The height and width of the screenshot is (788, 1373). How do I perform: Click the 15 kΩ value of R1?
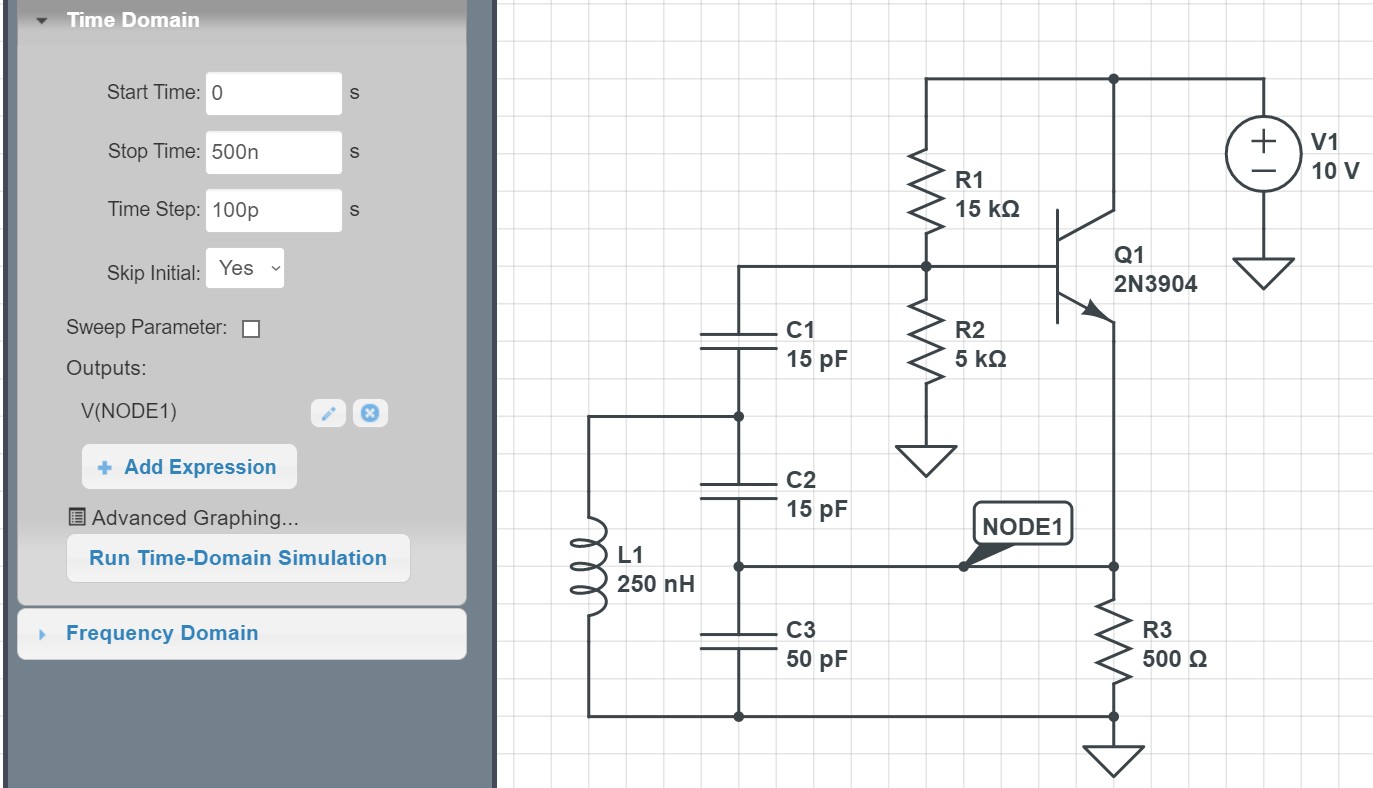[987, 209]
